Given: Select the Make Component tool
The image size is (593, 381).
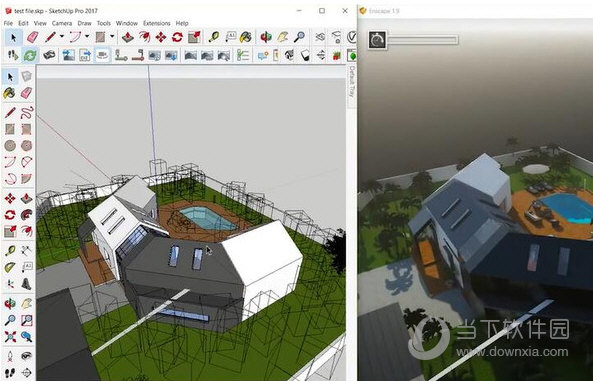Looking at the screenshot, I should click(26, 76).
